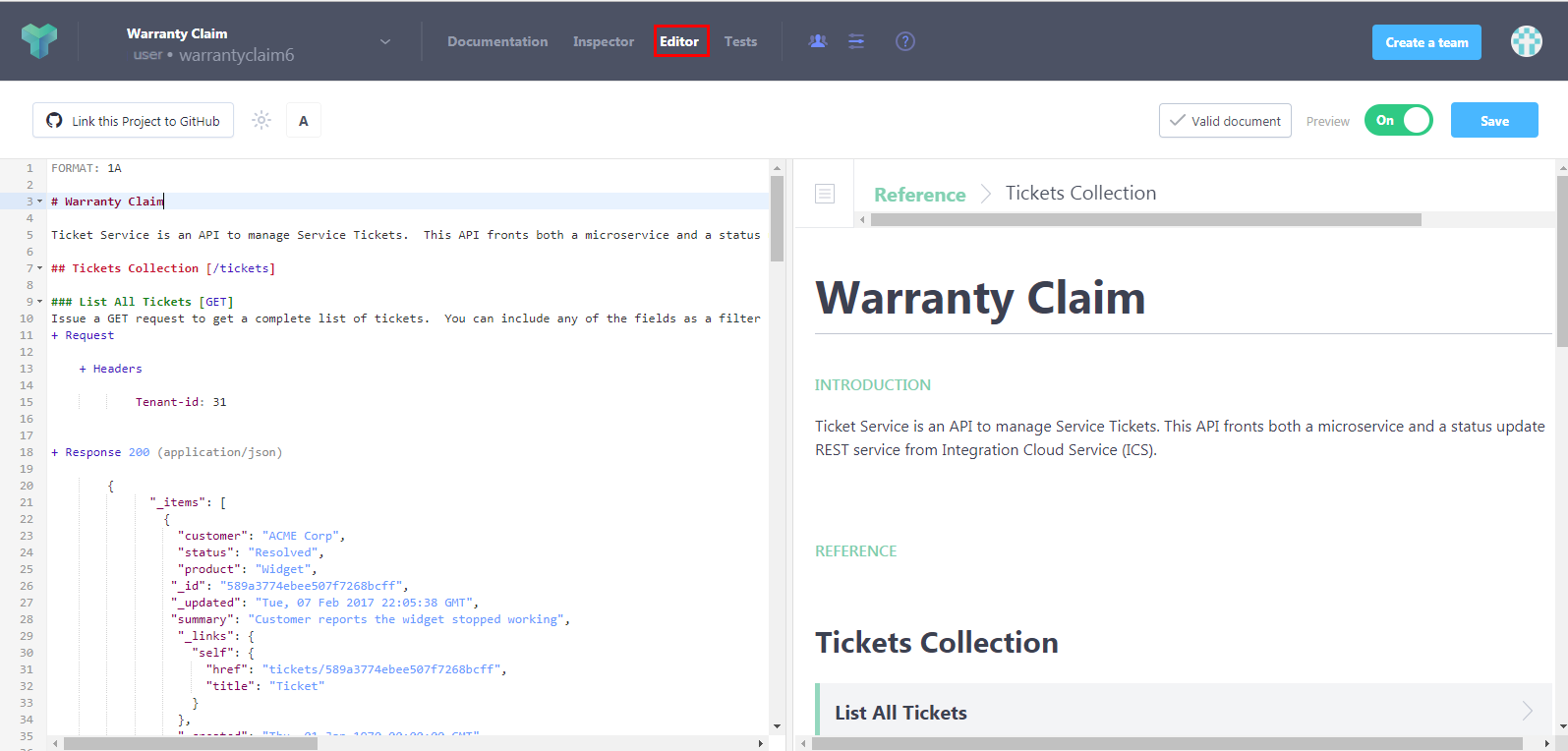Click the "title": "Ticket" line
Image resolution: width=1568 pixels, height=751 pixels.
265,686
